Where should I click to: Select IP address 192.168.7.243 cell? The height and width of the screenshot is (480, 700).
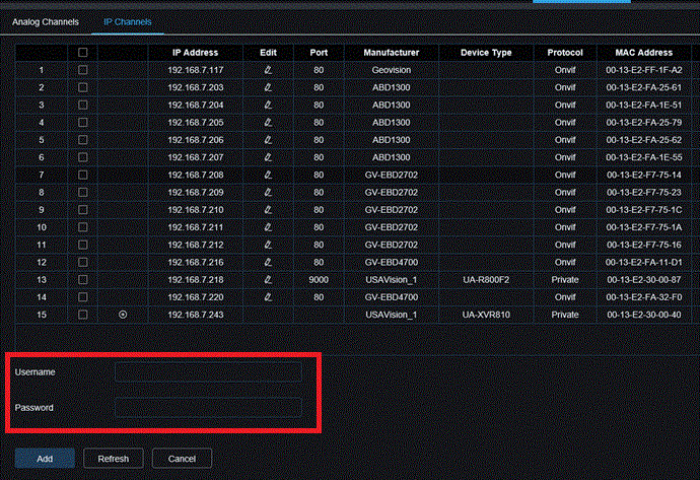tap(196, 314)
